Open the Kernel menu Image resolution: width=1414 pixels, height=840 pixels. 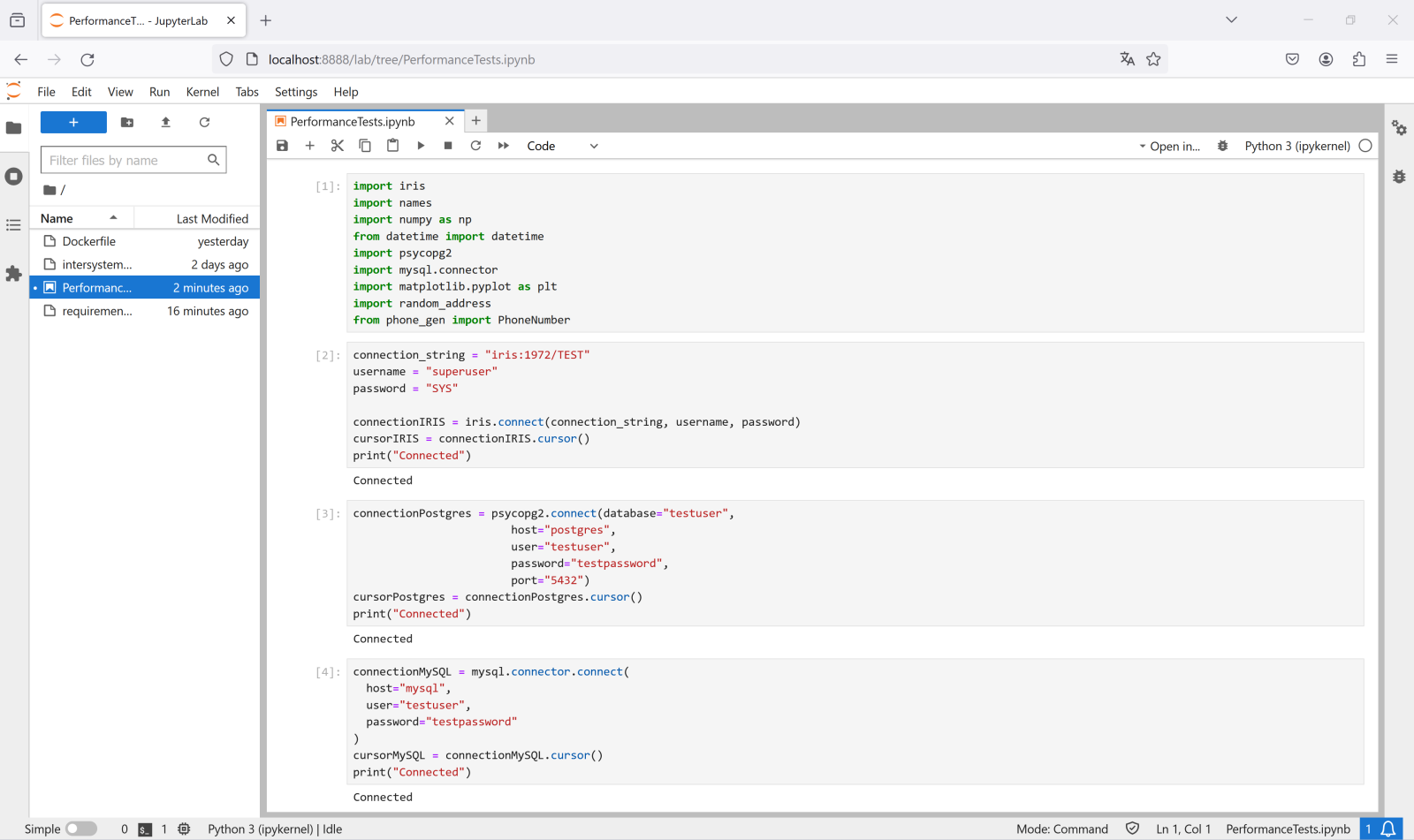coord(202,92)
